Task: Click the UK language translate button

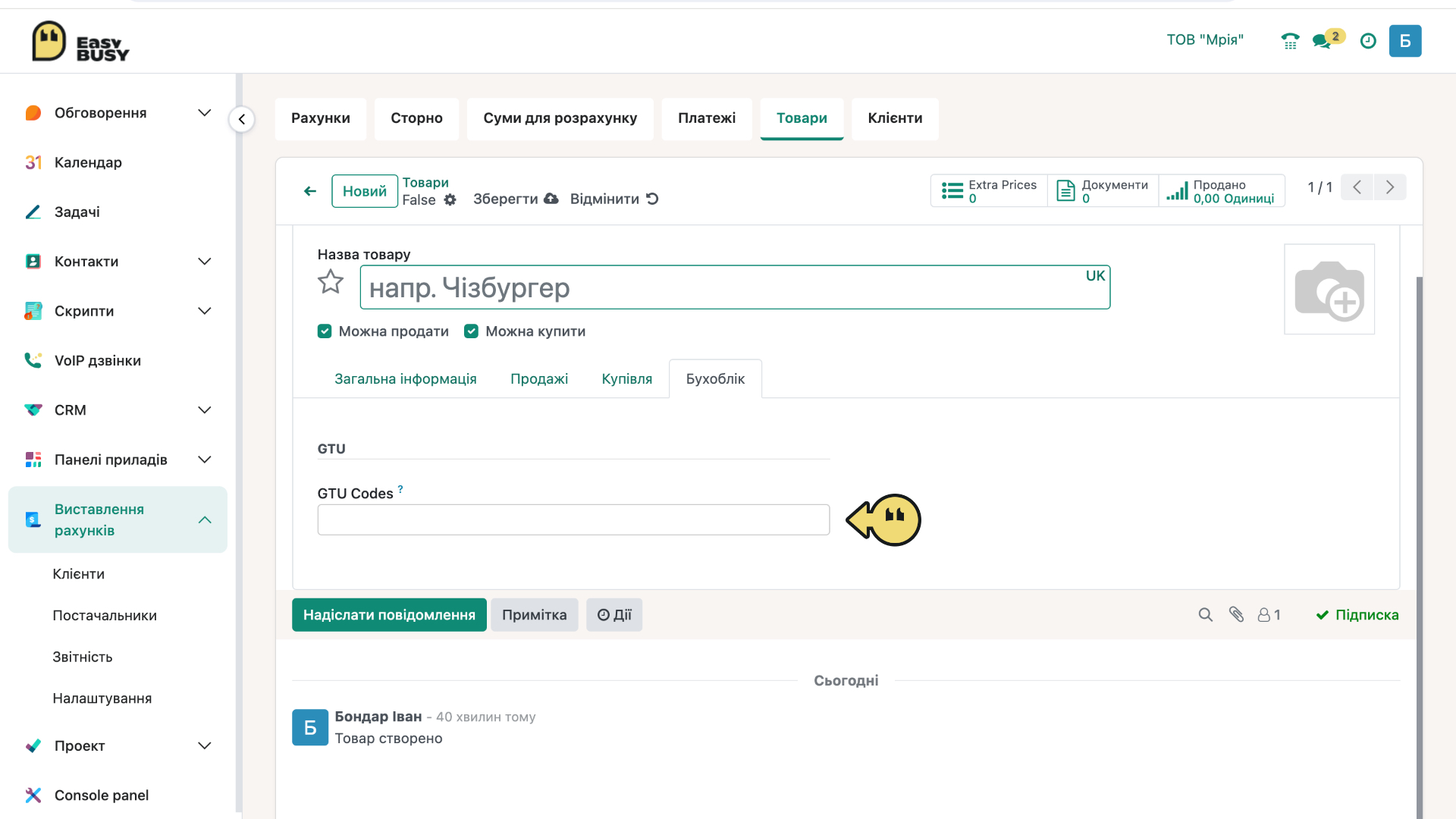Action: point(1095,276)
